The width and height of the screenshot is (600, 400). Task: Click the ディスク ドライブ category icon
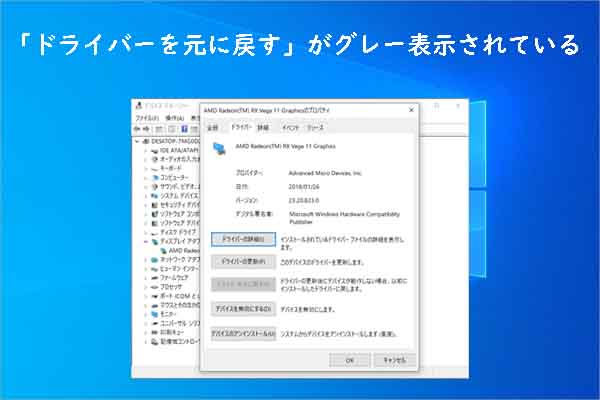point(155,232)
